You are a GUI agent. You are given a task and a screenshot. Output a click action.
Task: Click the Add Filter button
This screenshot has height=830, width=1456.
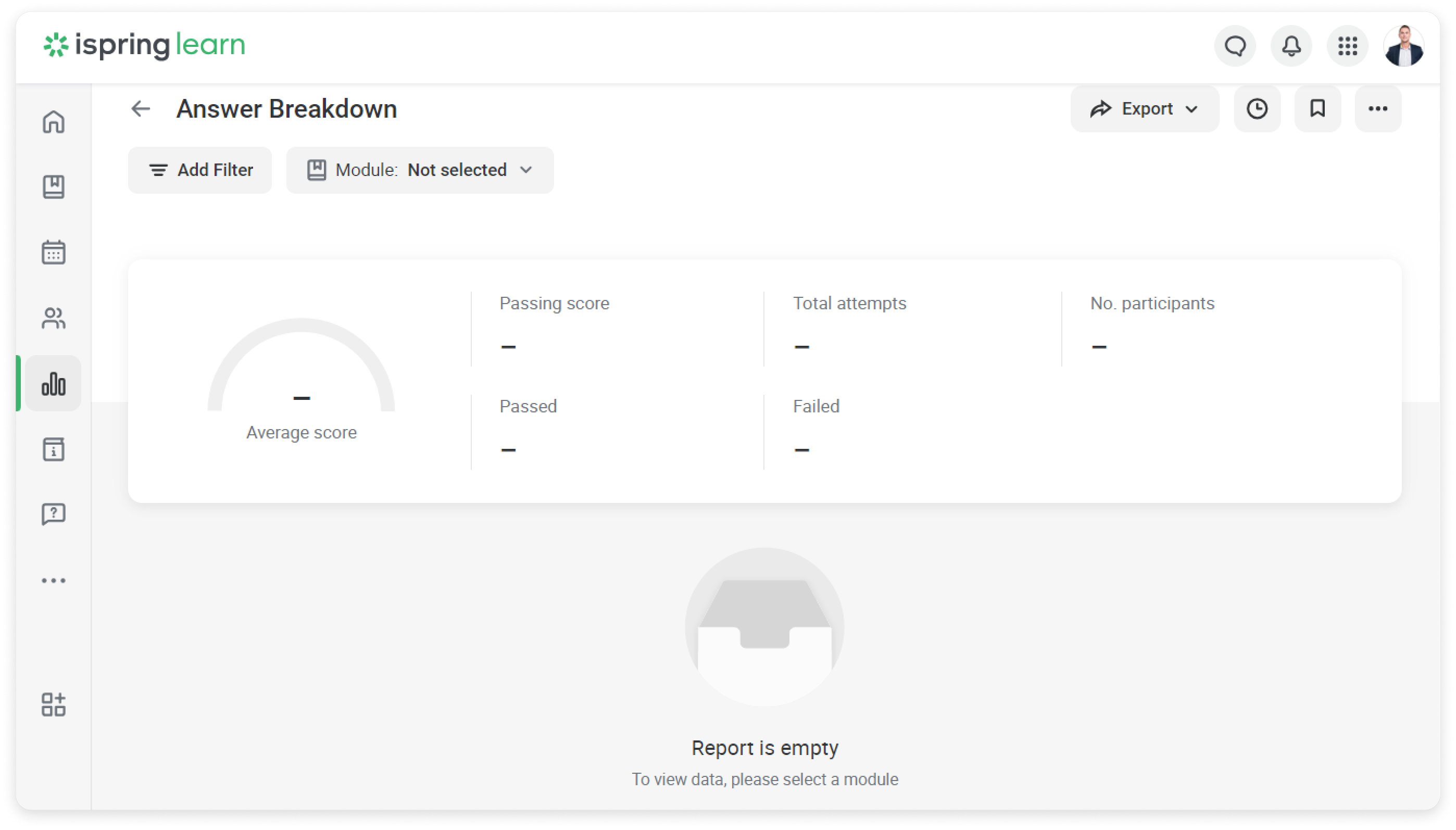coord(200,170)
